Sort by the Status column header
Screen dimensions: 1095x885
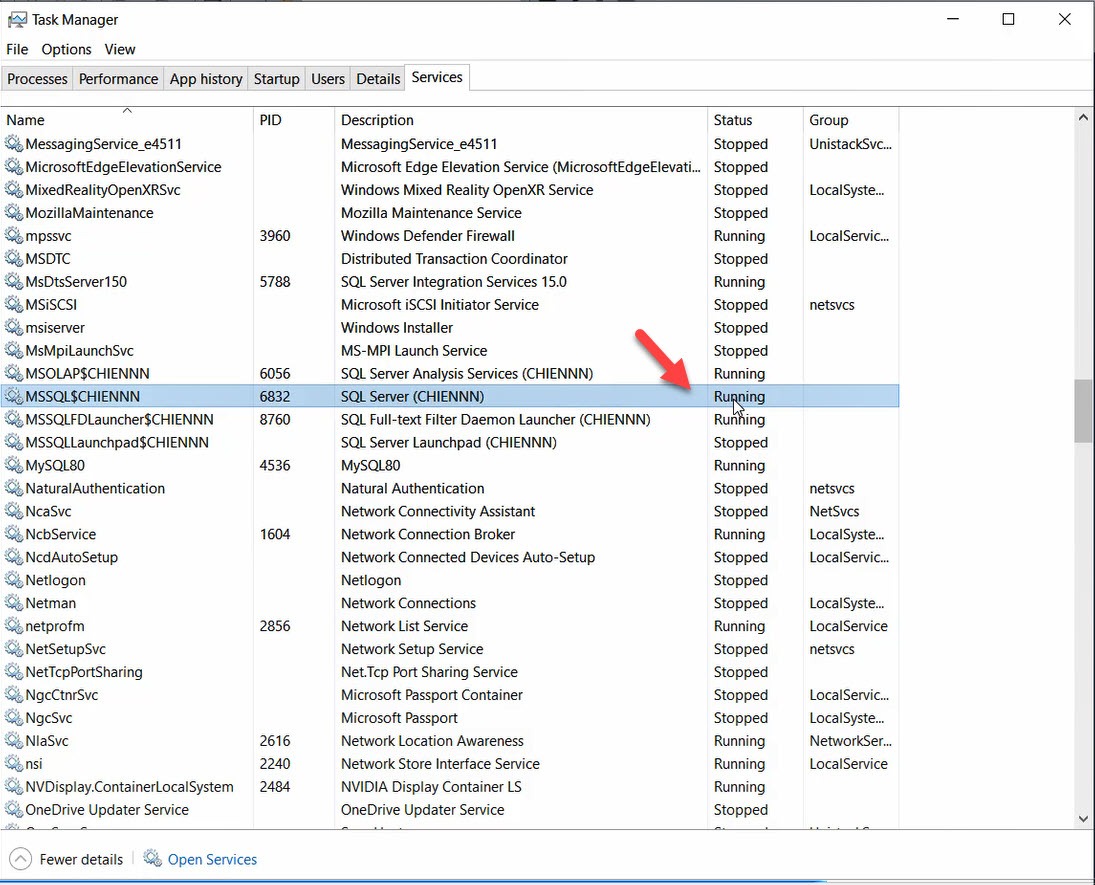coord(755,119)
